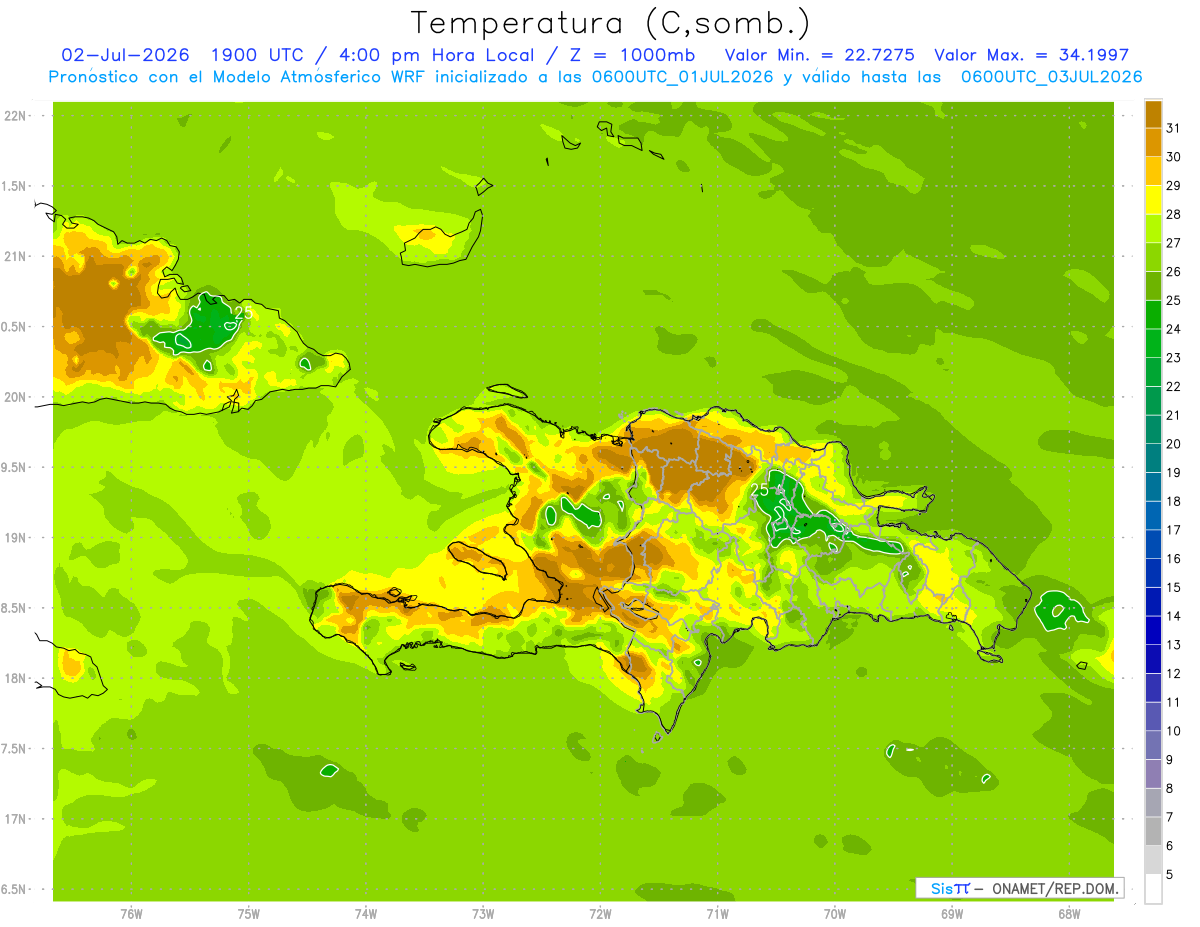Click the "21N" latitude label
The width and height of the screenshot is (1200, 927).
coord(16,257)
